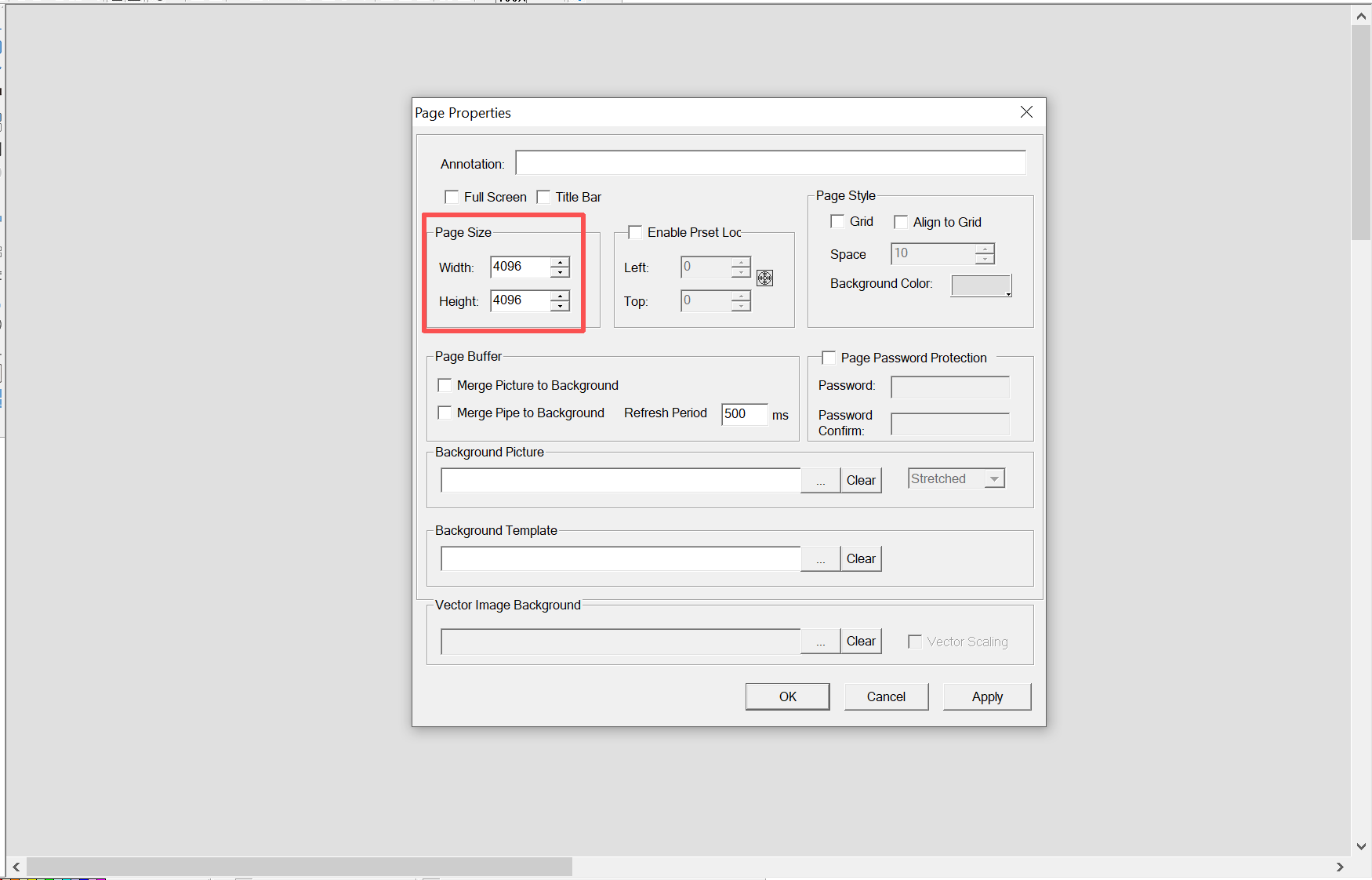Check Merge Picture to Background
The height and width of the screenshot is (880, 1372).
445,385
